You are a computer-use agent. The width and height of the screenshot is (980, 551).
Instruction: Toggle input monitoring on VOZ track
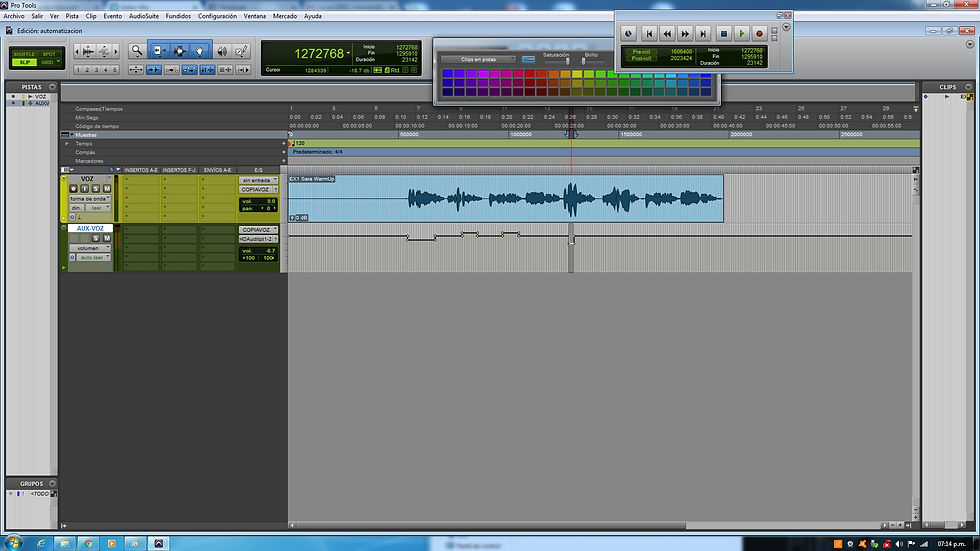point(84,188)
